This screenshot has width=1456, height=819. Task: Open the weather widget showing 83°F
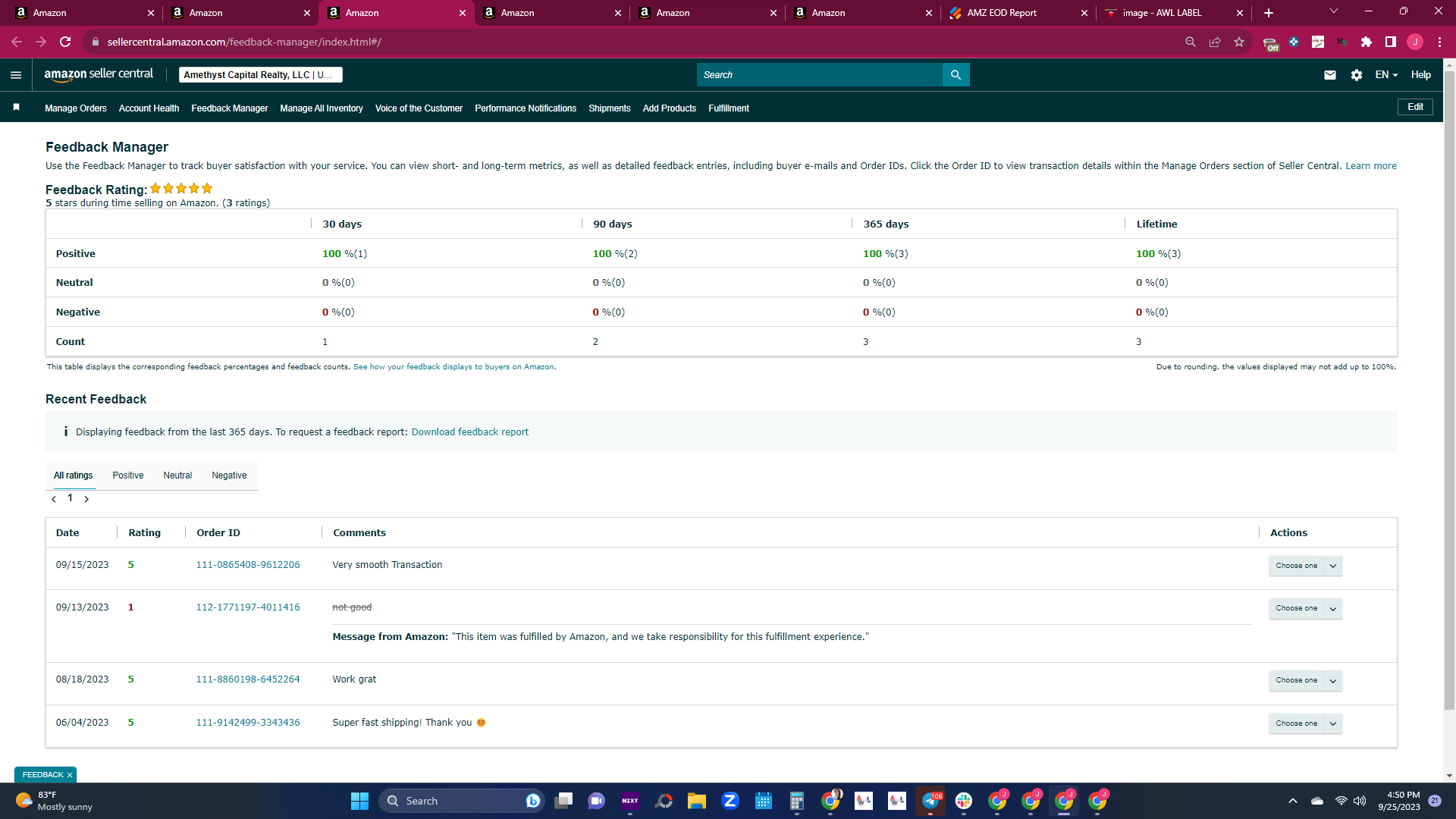tap(55, 801)
